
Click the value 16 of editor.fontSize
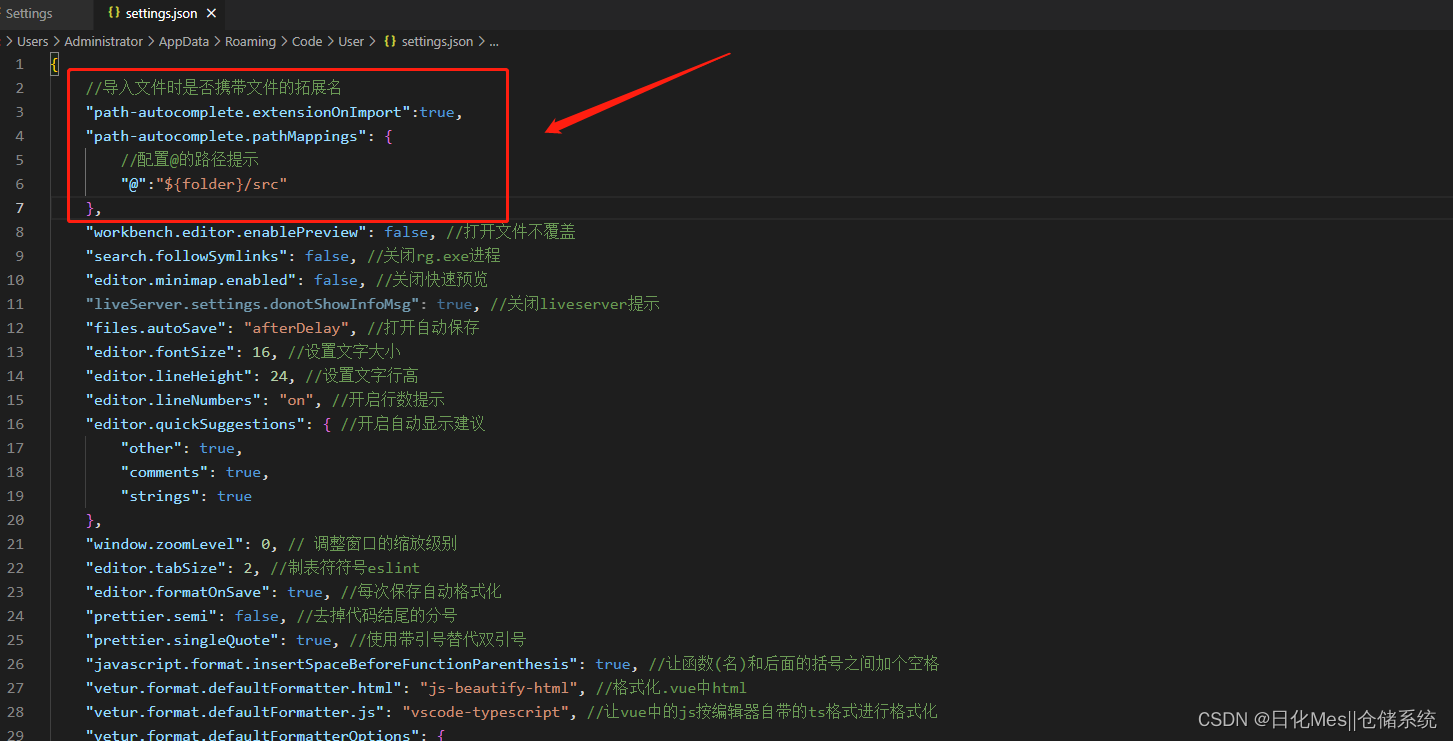click(261, 352)
